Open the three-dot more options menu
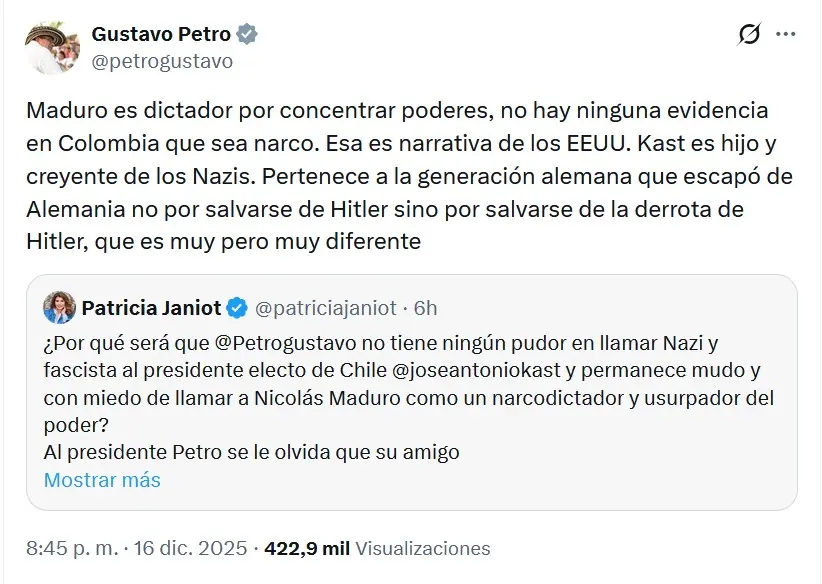 tap(786, 35)
